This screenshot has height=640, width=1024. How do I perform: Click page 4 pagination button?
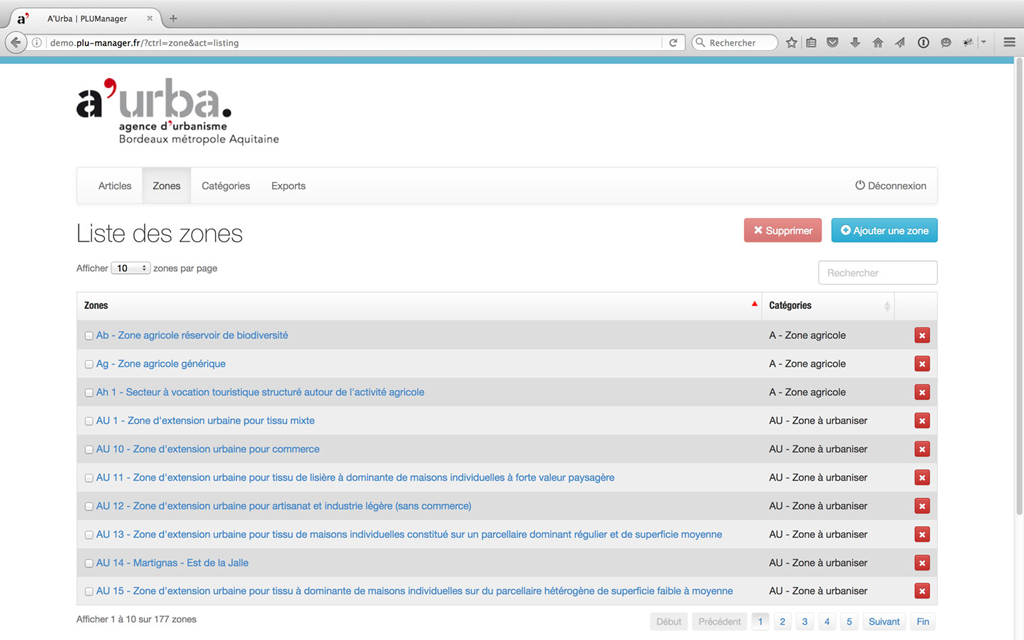(x=827, y=622)
